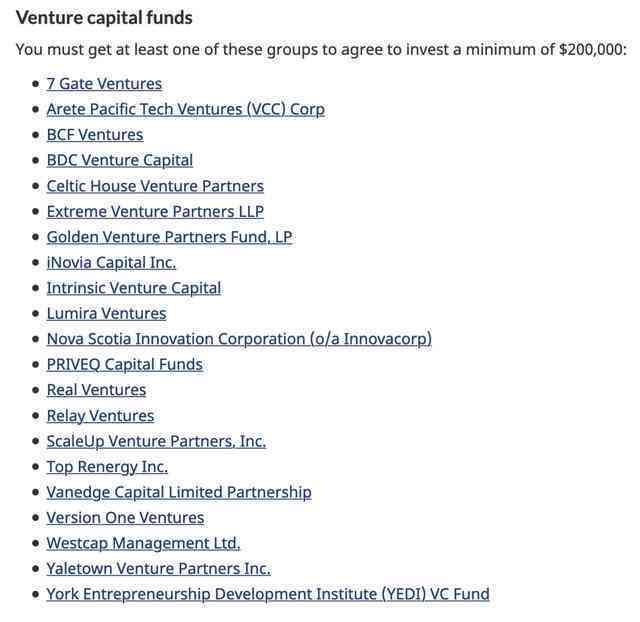The width and height of the screenshot is (640, 622).
Task: Click Version One Ventures link
Action: pos(125,518)
